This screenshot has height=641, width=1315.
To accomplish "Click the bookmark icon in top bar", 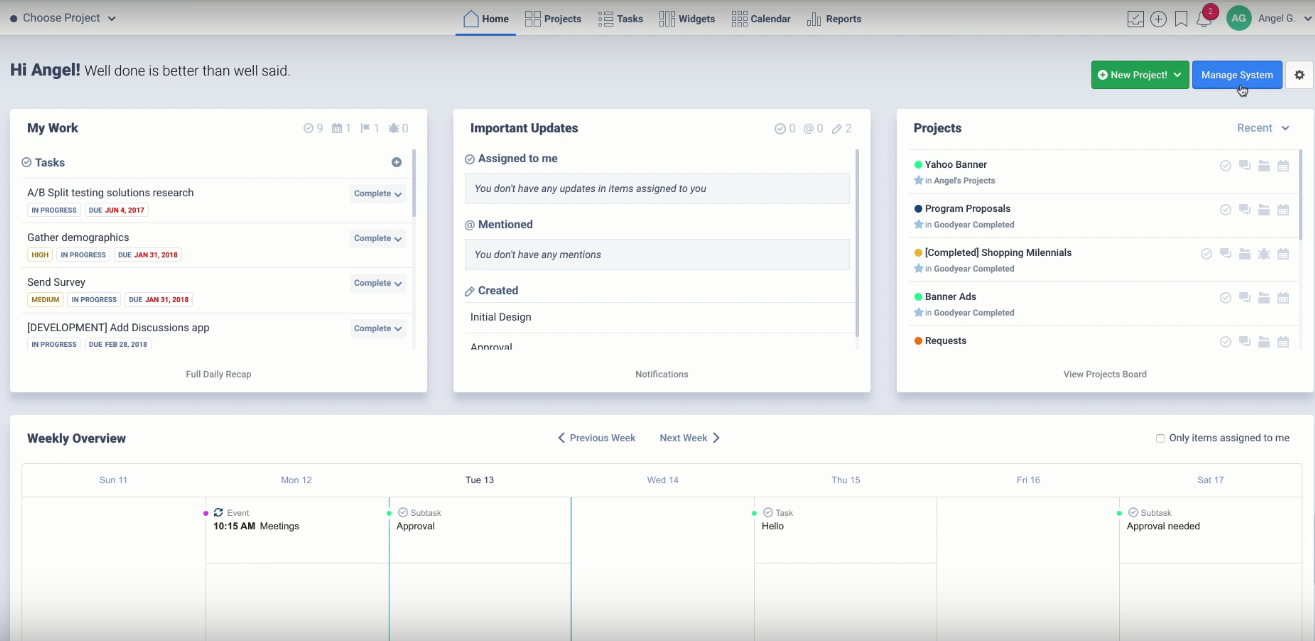I will [1181, 19].
